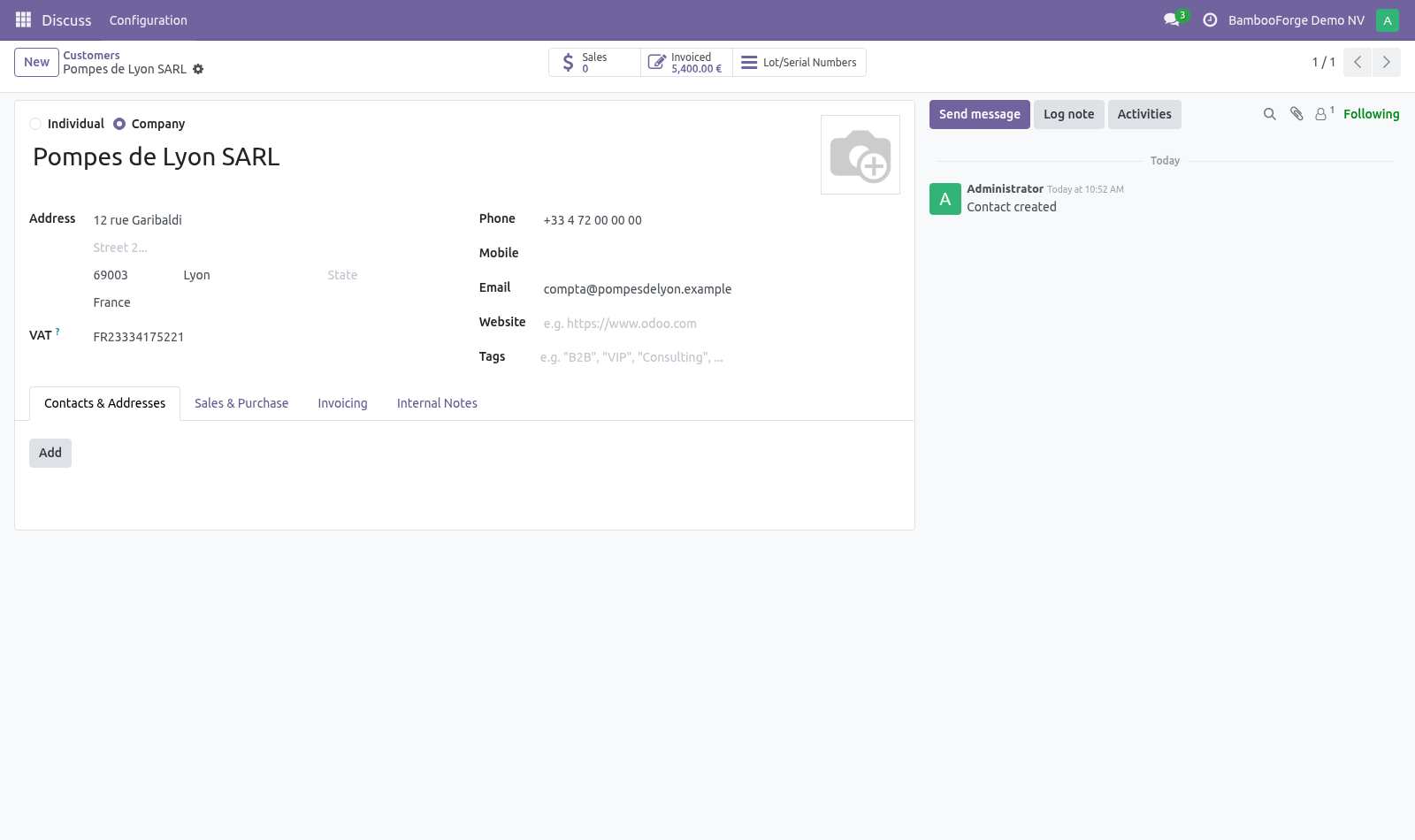Viewport: 1415px width, 840px height.
Task: Go to Customers breadcrumb link
Action: [91, 55]
